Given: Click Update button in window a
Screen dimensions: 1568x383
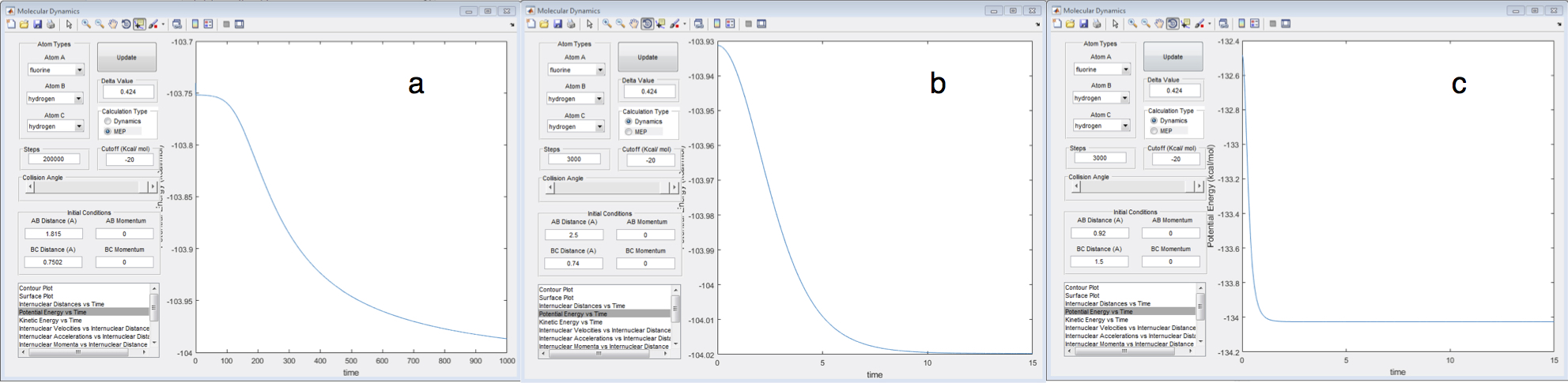Looking at the screenshot, I should click(127, 58).
